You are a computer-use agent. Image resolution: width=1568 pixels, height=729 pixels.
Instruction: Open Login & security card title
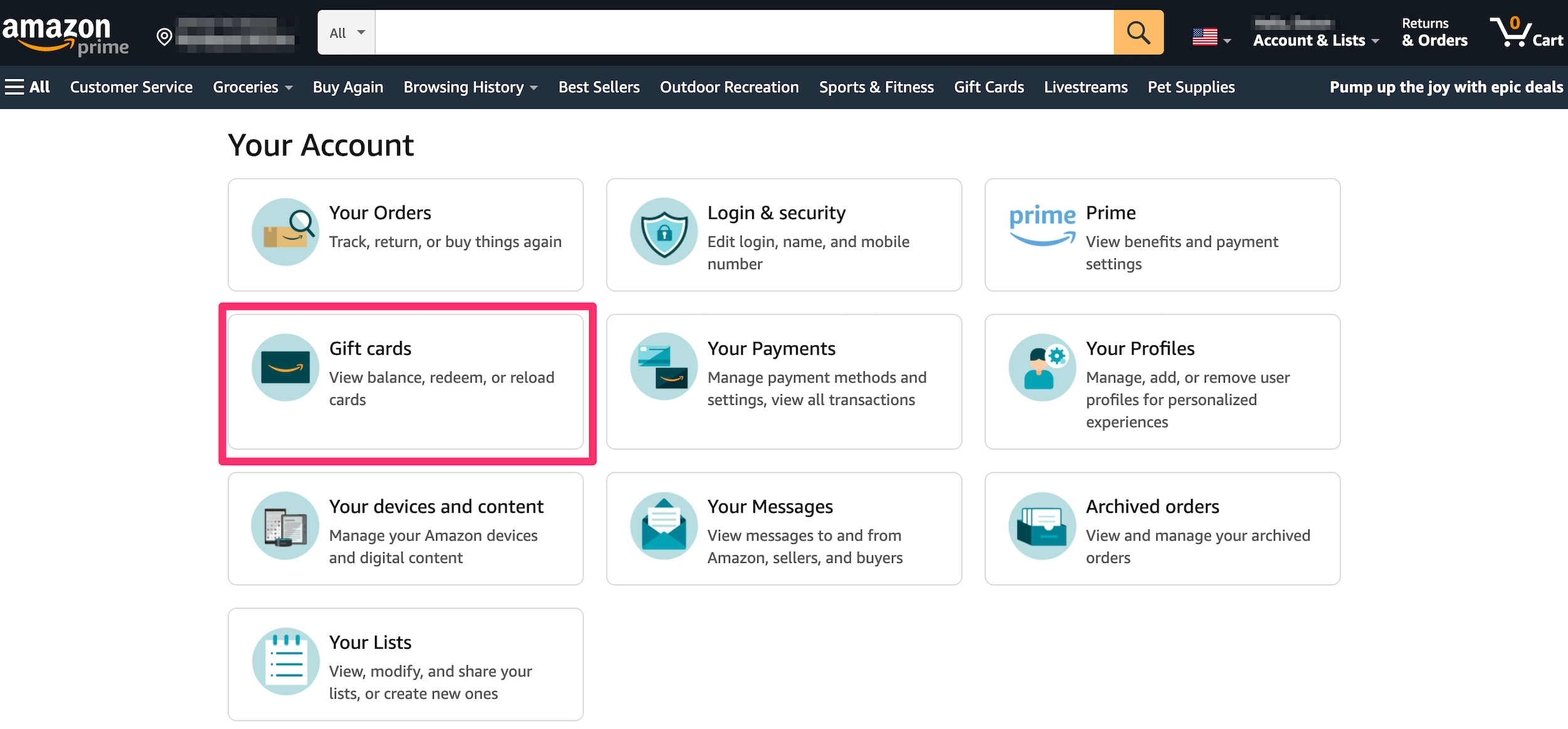[776, 213]
